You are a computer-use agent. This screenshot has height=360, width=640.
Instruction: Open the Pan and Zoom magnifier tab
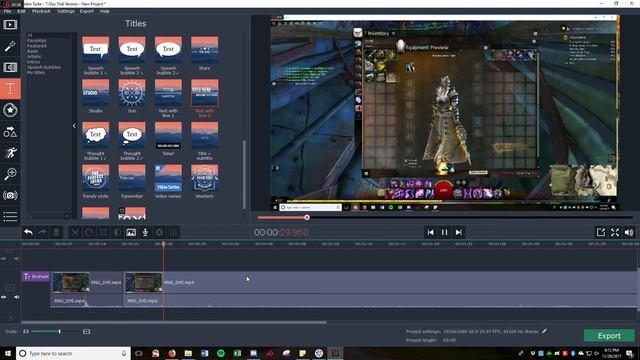point(10,174)
